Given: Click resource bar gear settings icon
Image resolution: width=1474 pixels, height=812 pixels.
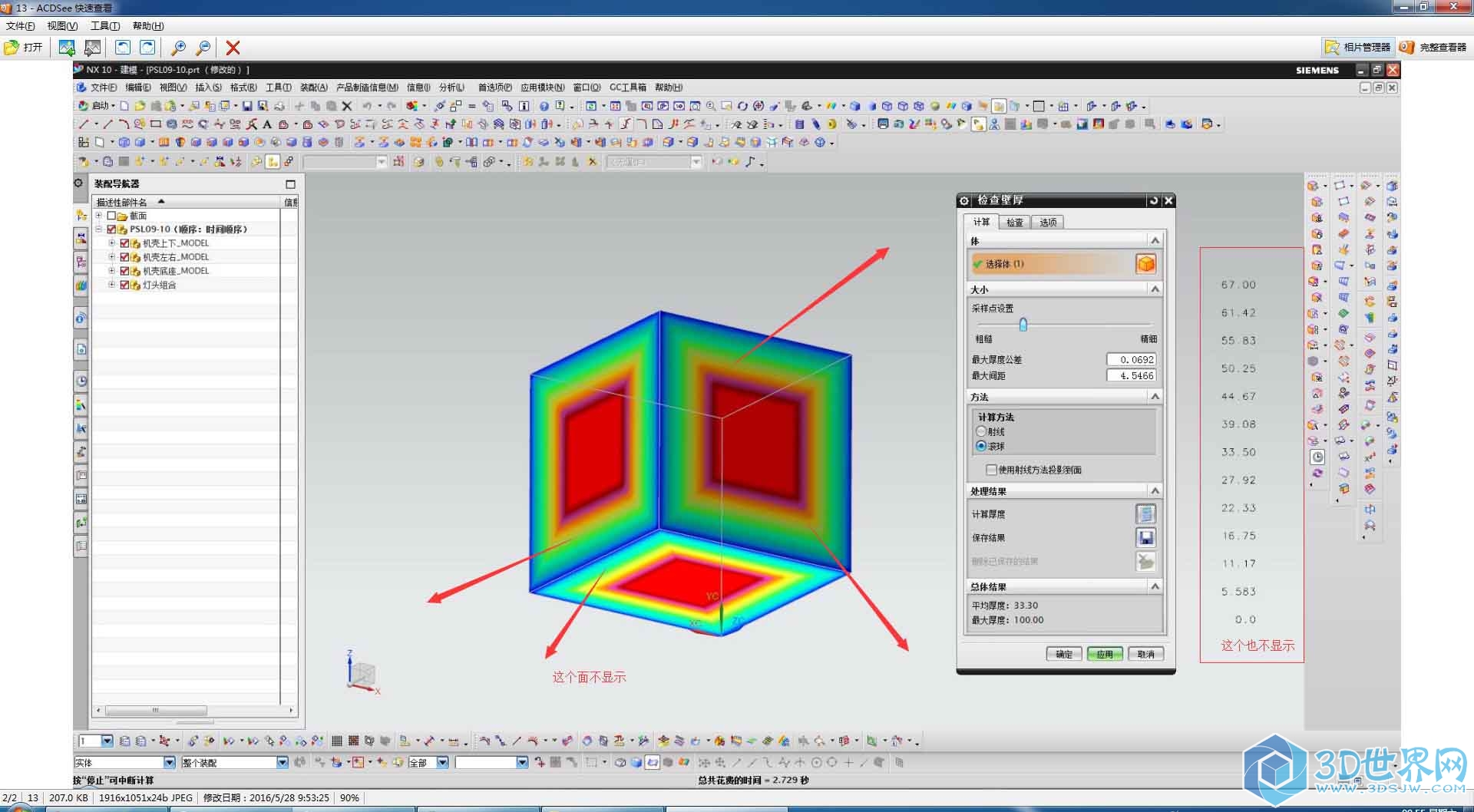Looking at the screenshot, I should (78, 183).
